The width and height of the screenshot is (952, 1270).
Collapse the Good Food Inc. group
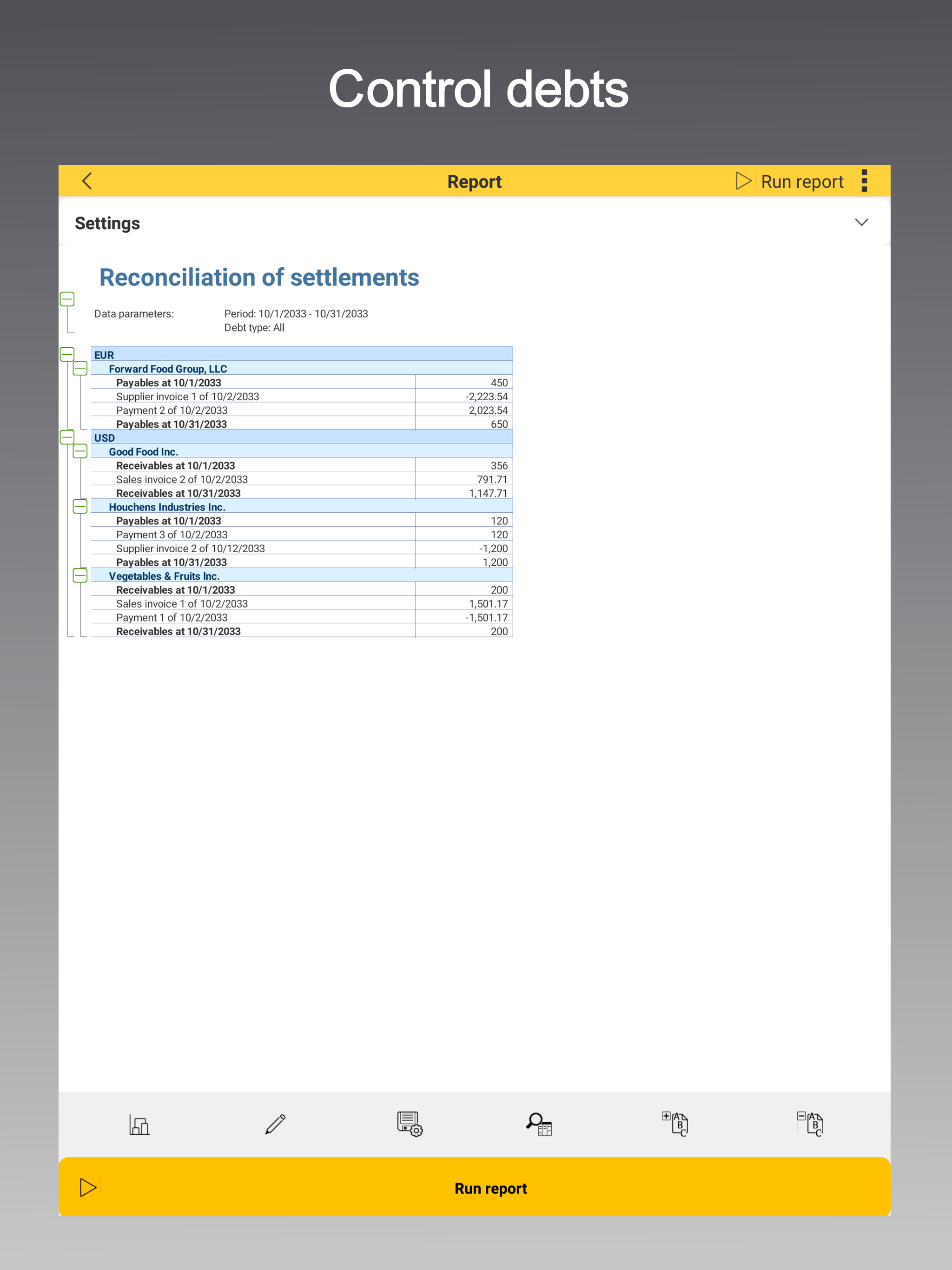pyautogui.click(x=80, y=451)
